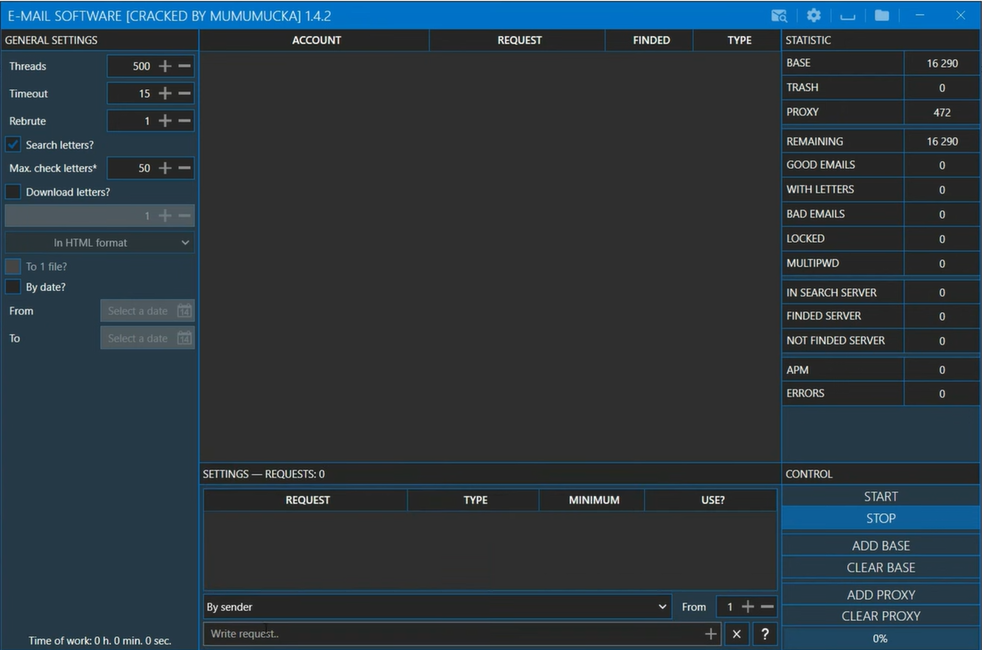Open the From date picker calendar
Screen dimensions: 982x650
point(184,311)
